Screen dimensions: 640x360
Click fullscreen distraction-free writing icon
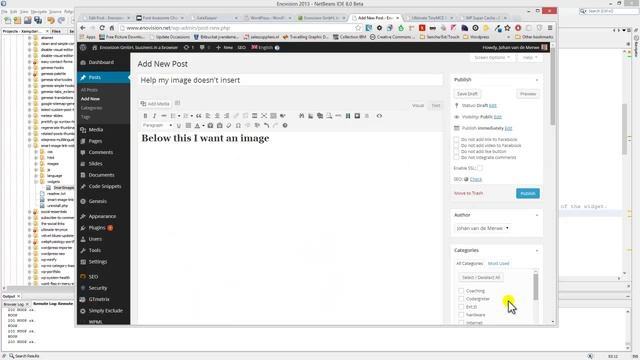(x=264, y=116)
